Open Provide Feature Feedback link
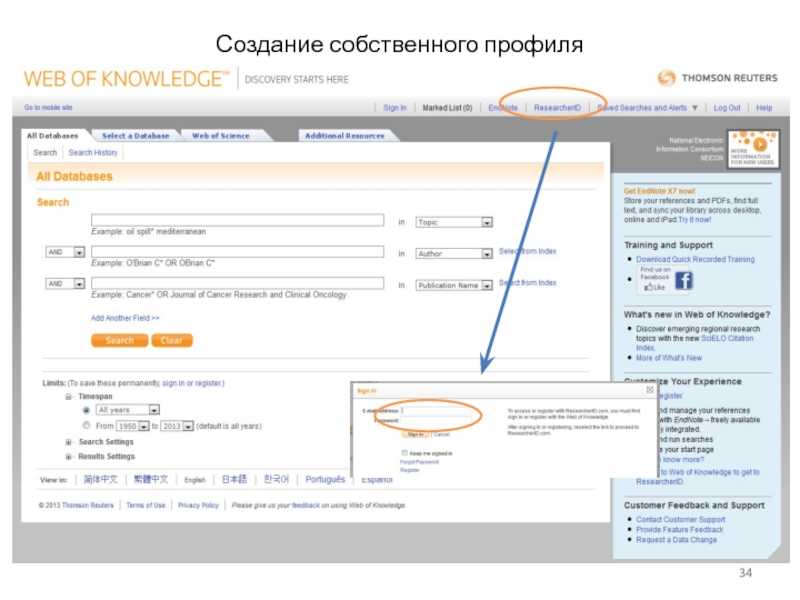800x600 pixels. point(679,530)
